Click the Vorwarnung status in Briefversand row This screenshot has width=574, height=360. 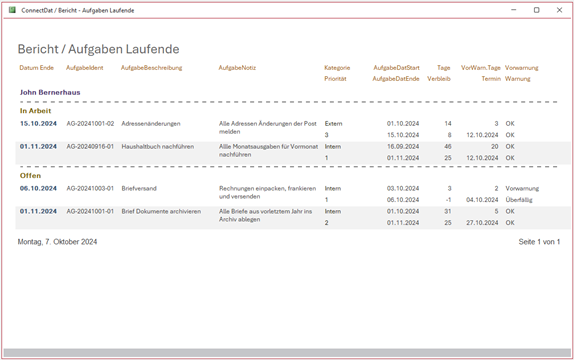click(x=522, y=188)
